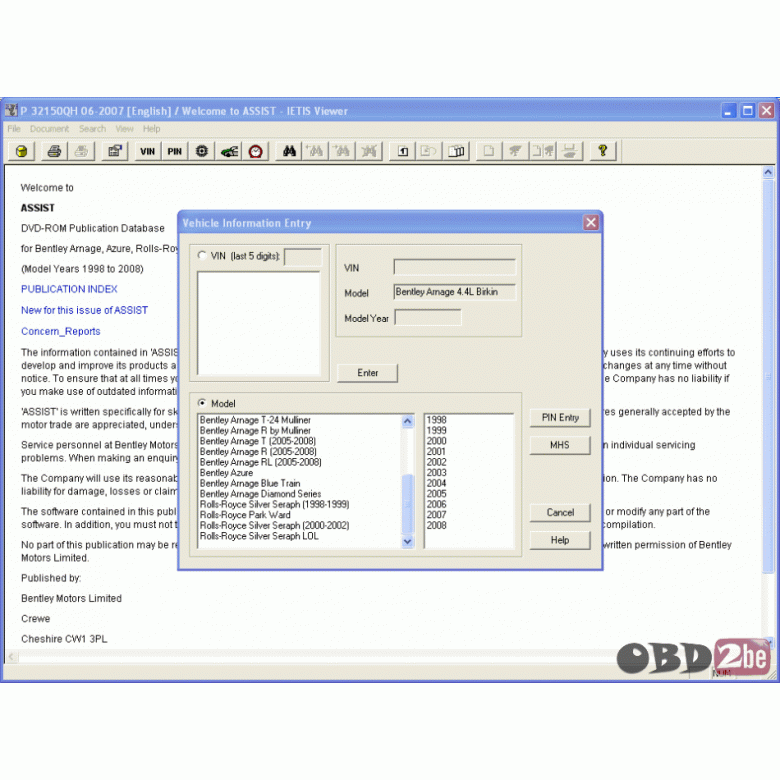The image size is (780, 780).
Task: Click the second greyed-out binoculars icon
Action: [x=343, y=151]
